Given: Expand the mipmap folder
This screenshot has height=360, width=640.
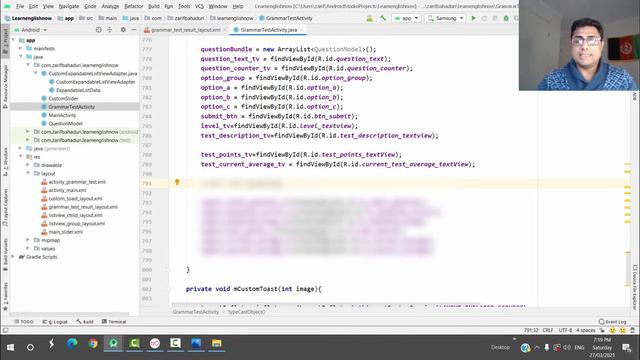Looking at the screenshot, I should 28,240.
